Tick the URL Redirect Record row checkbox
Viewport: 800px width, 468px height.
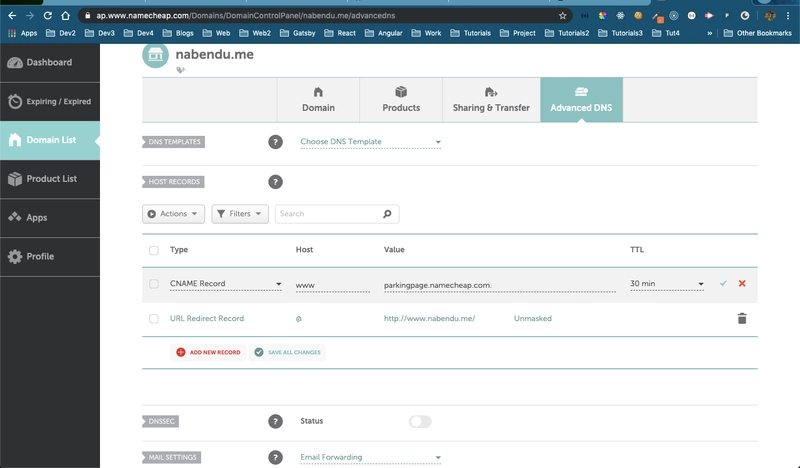pyautogui.click(x=154, y=318)
